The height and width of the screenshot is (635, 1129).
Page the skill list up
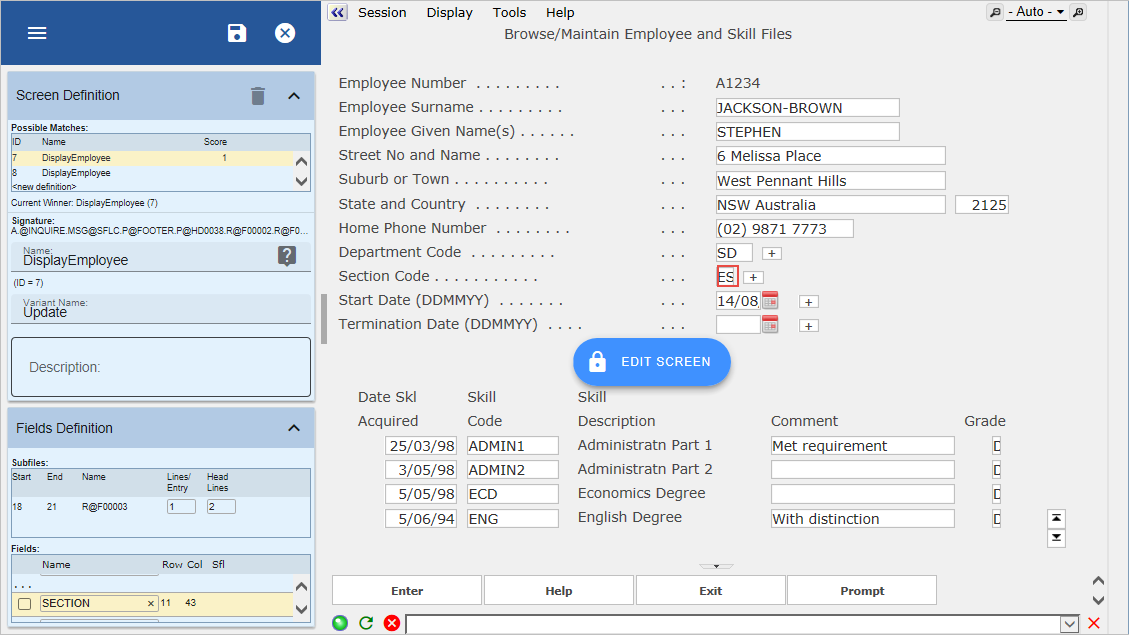[x=1056, y=518]
